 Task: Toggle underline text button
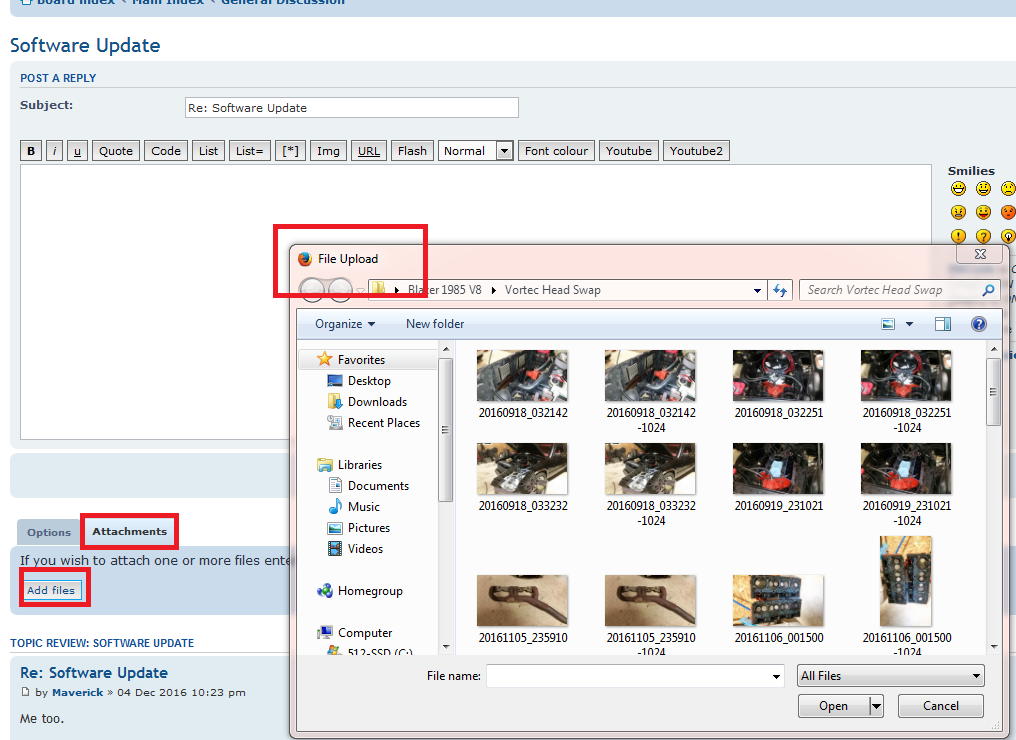[x=77, y=151]
